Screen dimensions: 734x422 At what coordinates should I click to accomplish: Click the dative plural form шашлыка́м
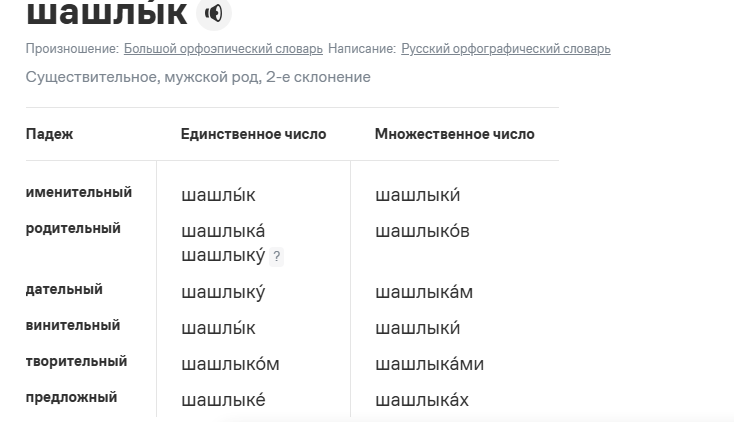click(x=424, y=292)
